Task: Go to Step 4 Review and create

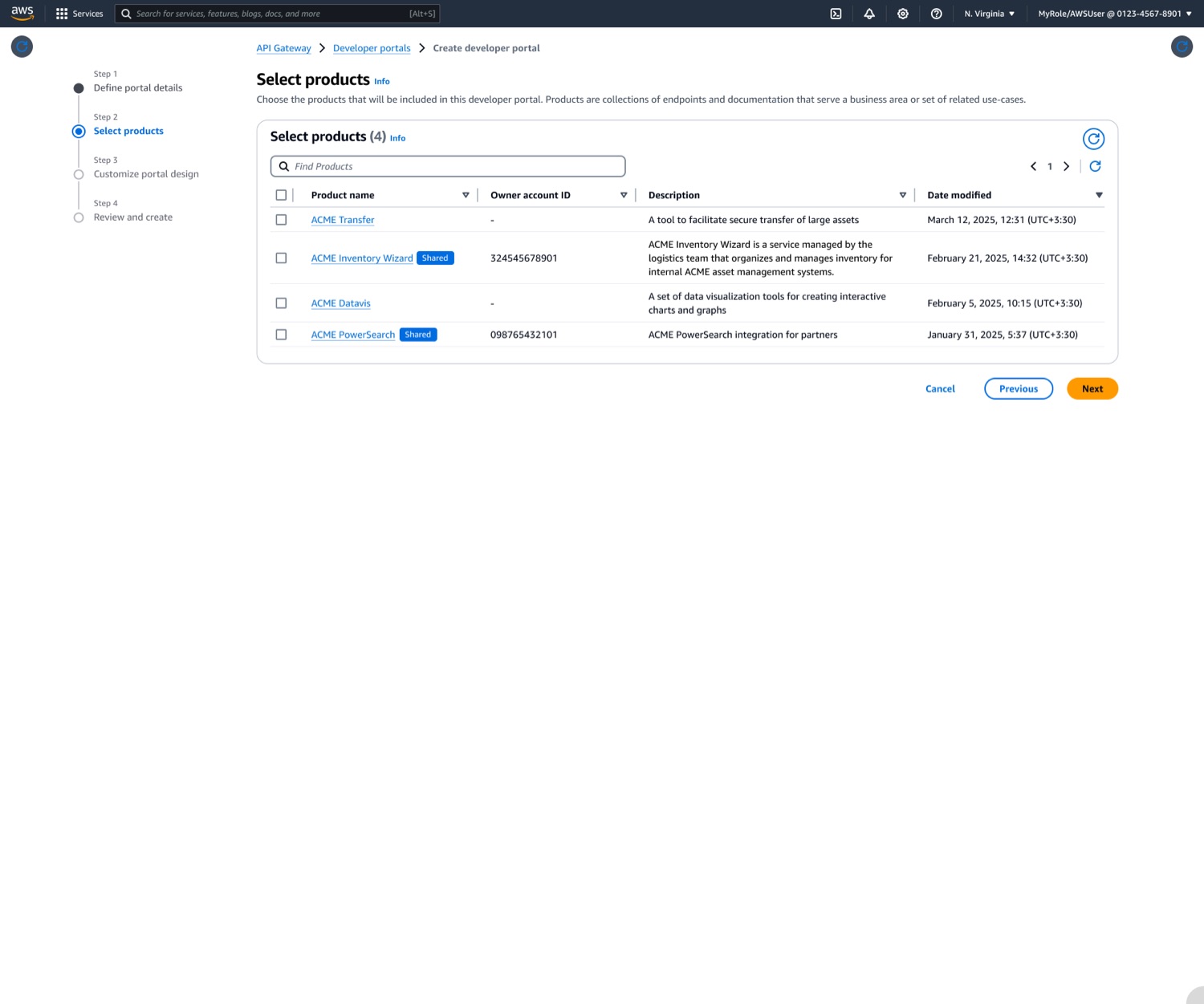Action: [133, 217]
